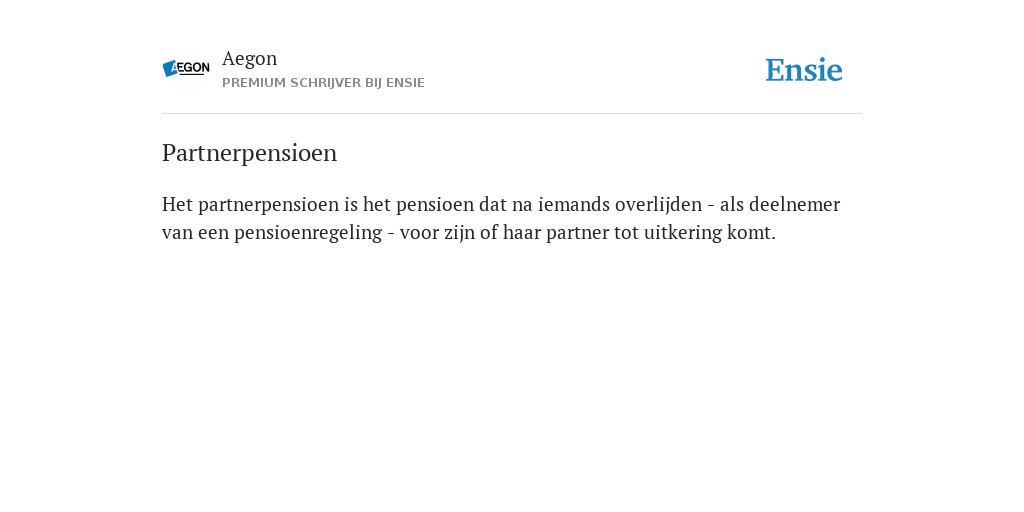
Task: Click the partnerpensioen definition paragraph
Action: click(x=501, y=218)
